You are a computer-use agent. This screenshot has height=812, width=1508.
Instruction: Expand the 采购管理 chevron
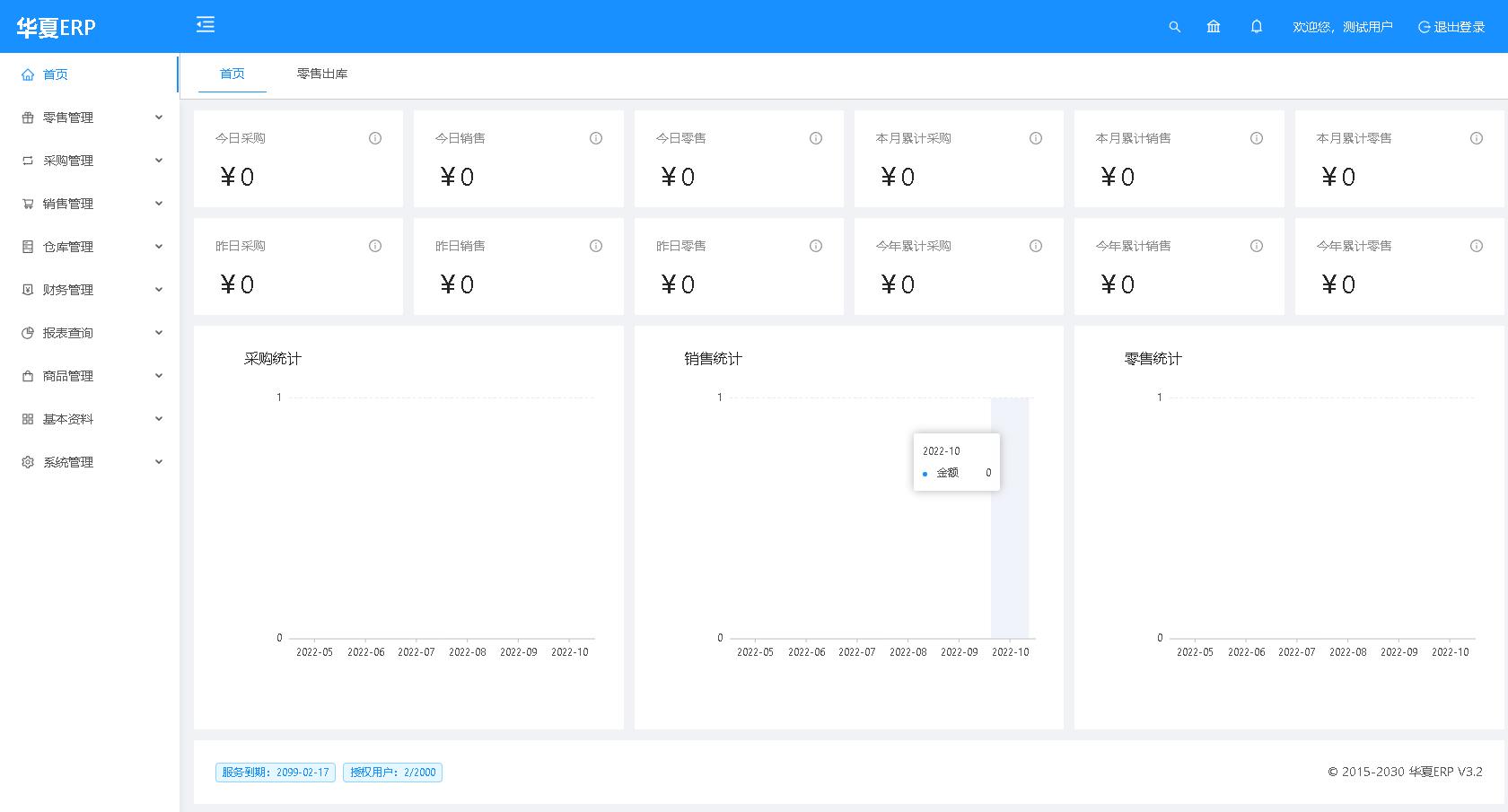pos(159,161)
